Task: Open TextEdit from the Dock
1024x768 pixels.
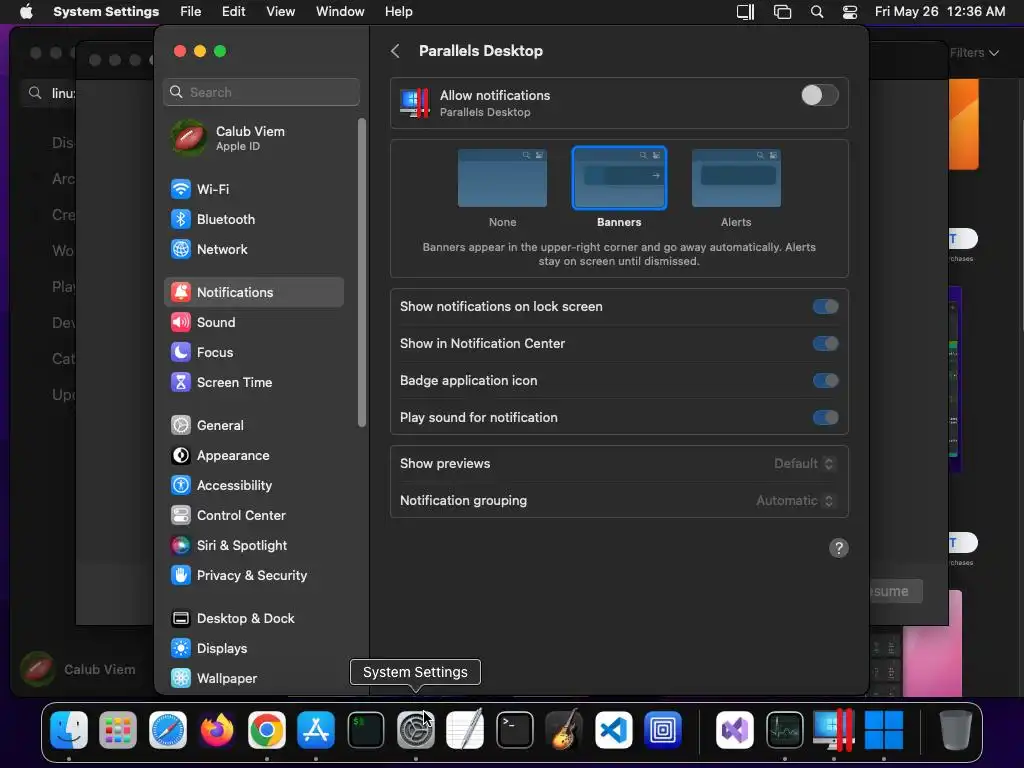Action: coord(465,729)
